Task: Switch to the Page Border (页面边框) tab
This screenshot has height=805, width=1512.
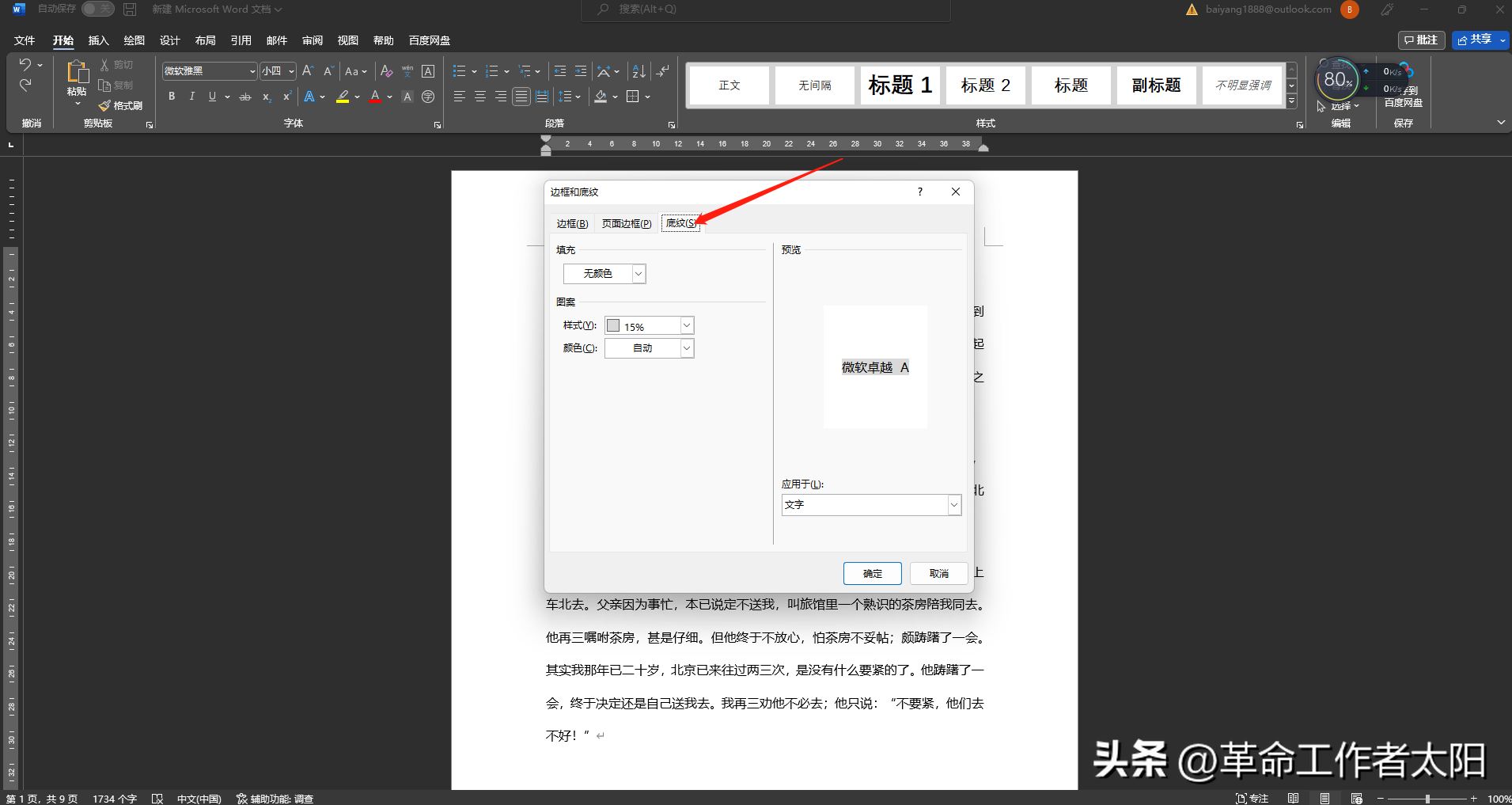Action: point(626,224)
